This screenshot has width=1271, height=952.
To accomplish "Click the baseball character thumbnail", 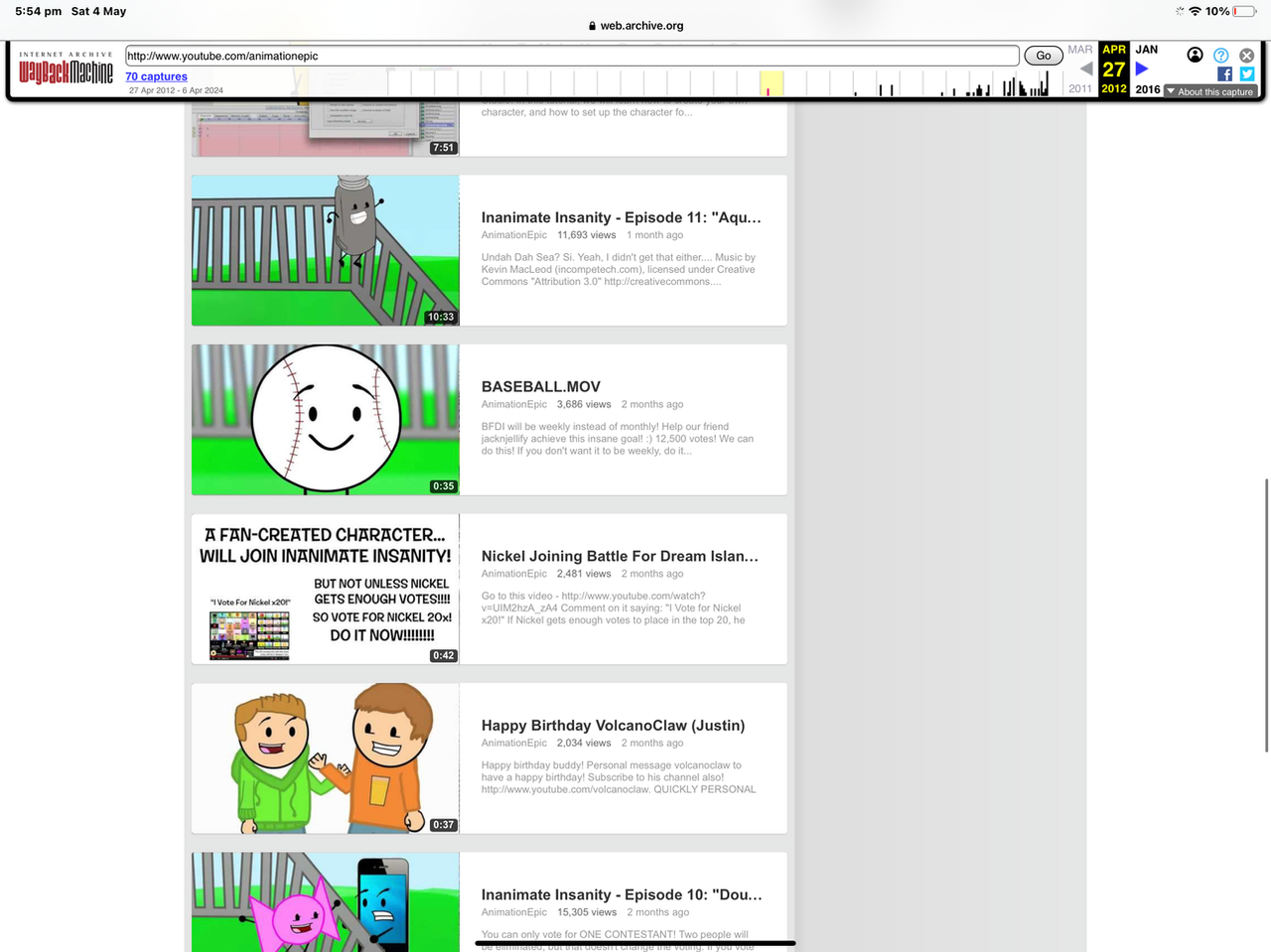I will coord(326,420).
